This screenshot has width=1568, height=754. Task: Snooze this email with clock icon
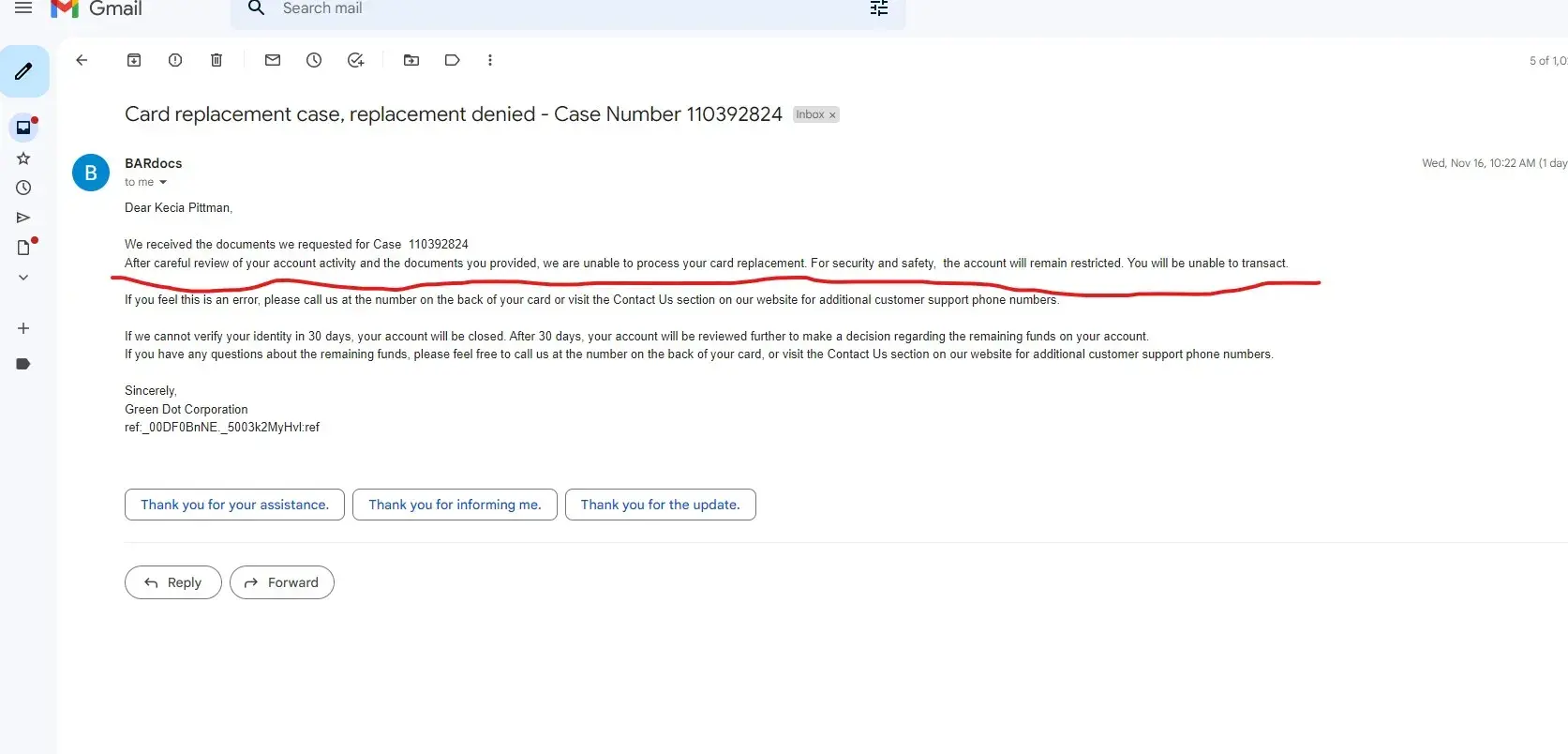tap(314, 60)
